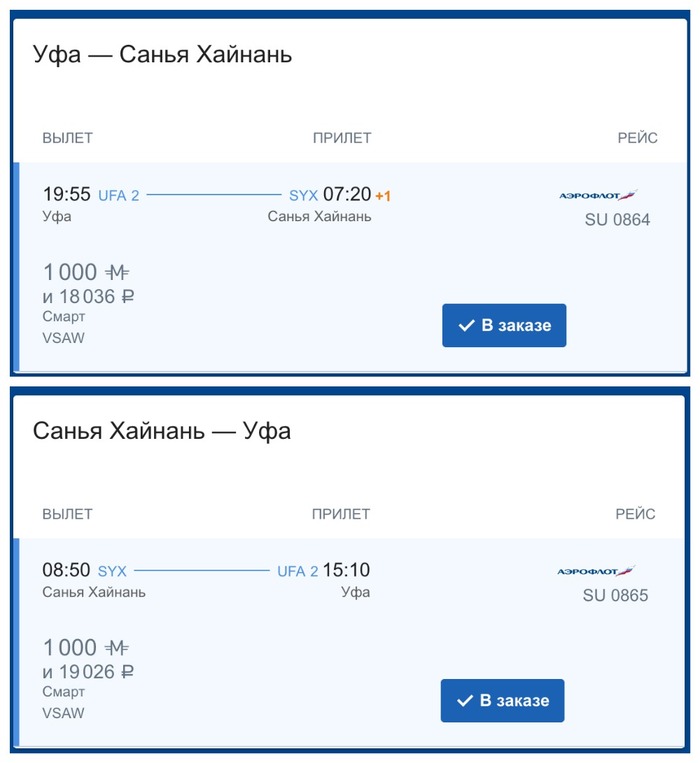Click the checkmark icon on the Санья — Уфа button

coord(463,701)
